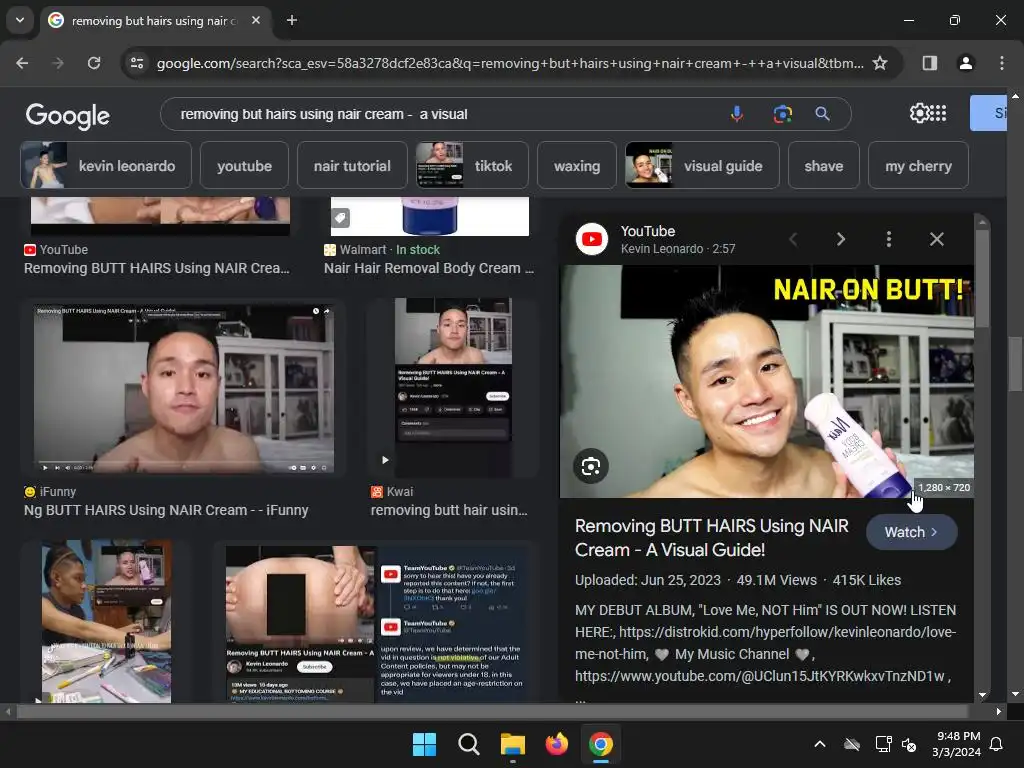
Task: Click the search magnifier button in search box
Action: (x=822, y=114)
